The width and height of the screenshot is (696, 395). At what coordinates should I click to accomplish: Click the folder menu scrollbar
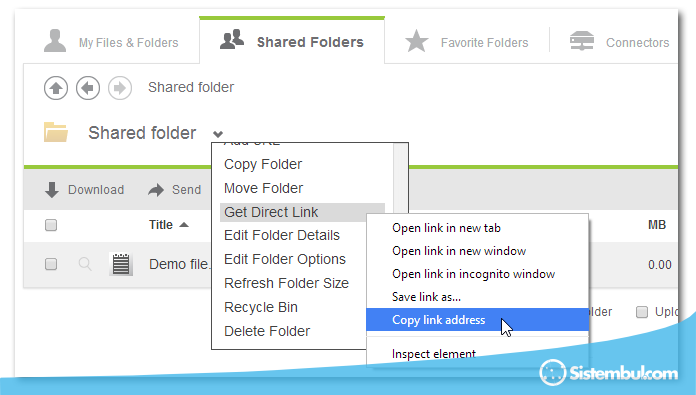pyautogui.click(x=400, y=178)
